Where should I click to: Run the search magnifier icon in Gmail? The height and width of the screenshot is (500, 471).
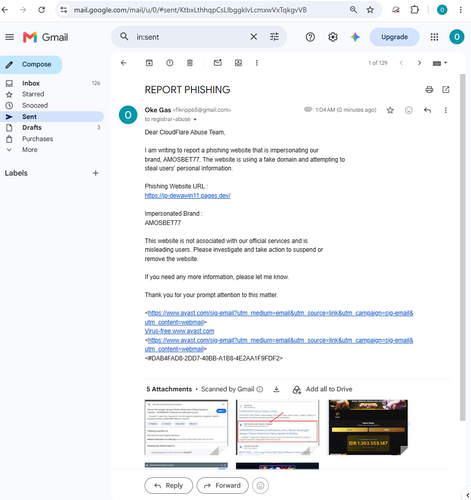[x=124, y=36]
